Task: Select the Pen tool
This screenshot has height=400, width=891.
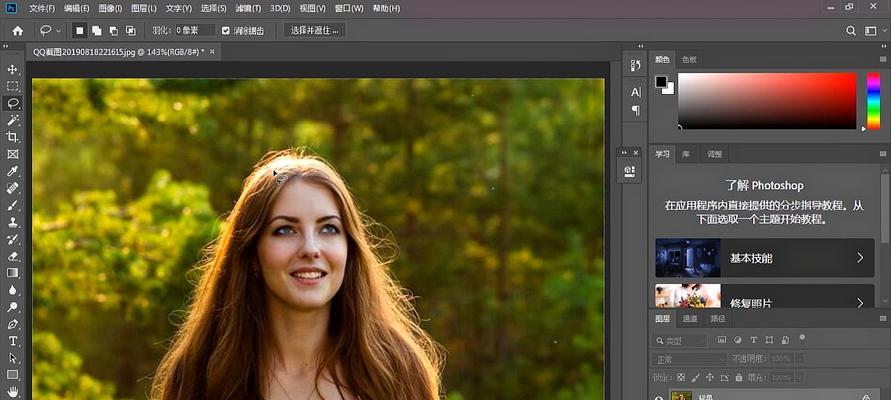Action: coord(13,324)
